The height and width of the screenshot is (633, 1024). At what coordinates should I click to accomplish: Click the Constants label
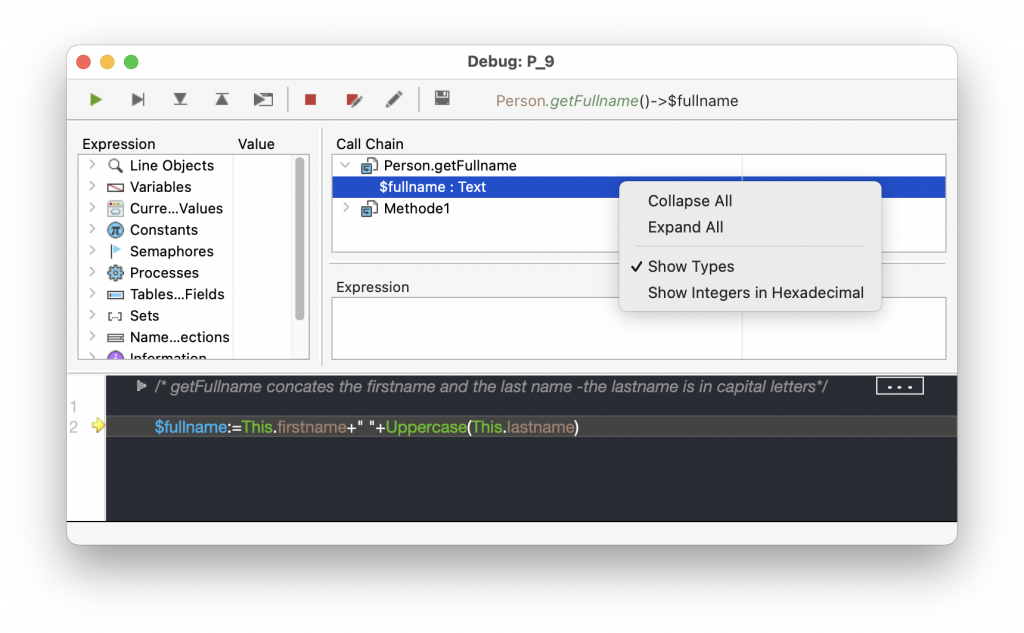[x=164, y=230]
